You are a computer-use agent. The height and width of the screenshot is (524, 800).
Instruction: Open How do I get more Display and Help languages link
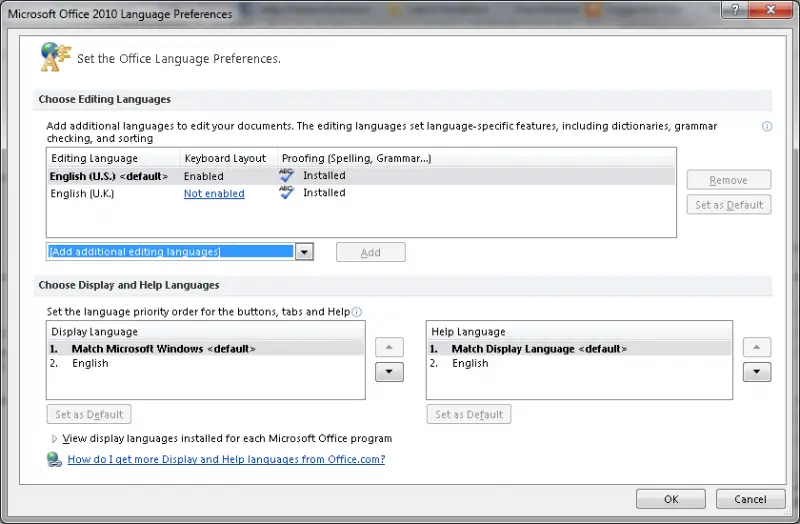[x=227, y=459]
